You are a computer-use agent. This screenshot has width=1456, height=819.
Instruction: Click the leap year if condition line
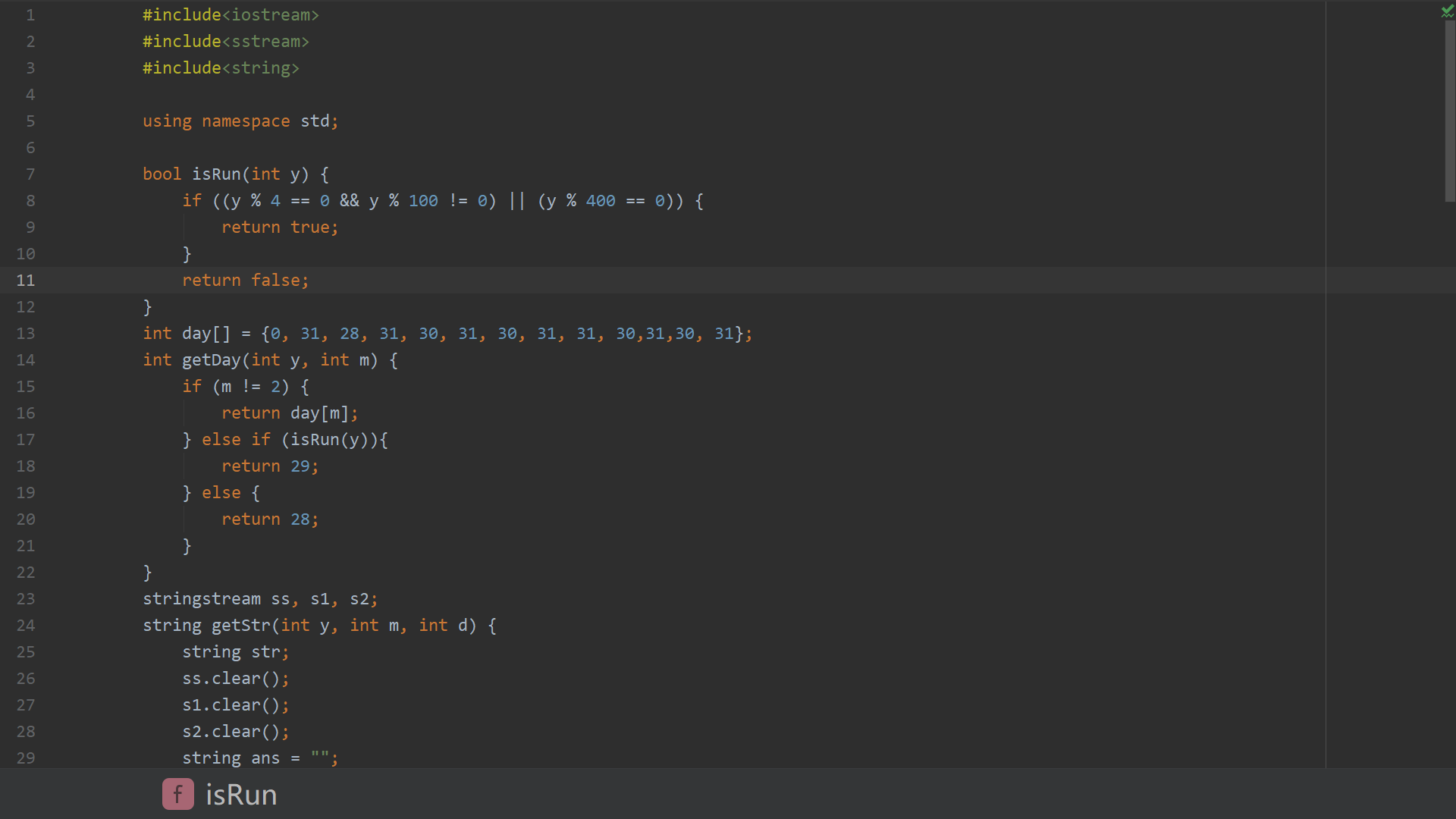click(x=443, y=201)
